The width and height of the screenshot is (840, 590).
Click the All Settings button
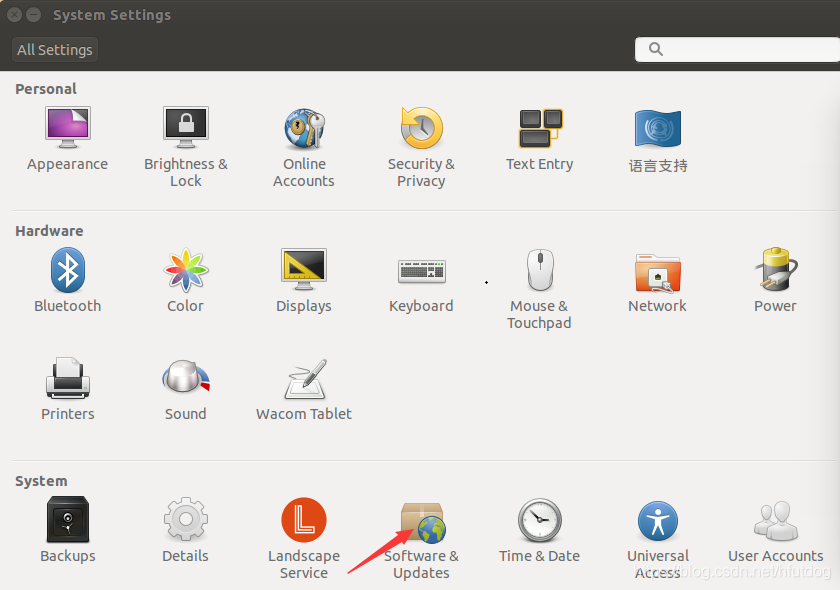[x=55, y=50]
